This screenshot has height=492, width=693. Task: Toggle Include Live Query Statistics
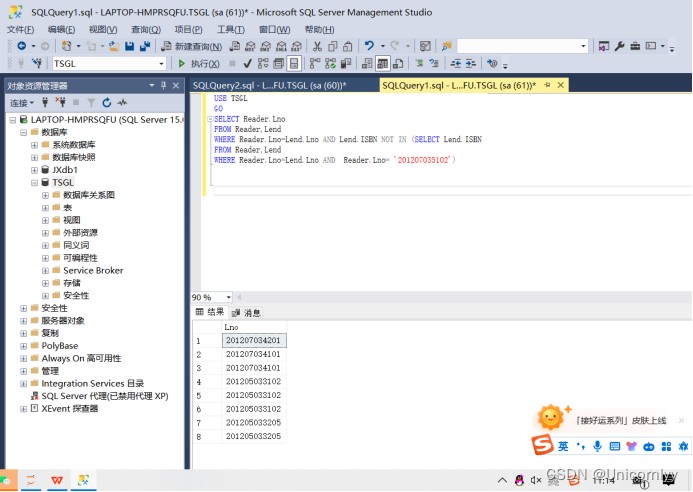pos(330,64)
